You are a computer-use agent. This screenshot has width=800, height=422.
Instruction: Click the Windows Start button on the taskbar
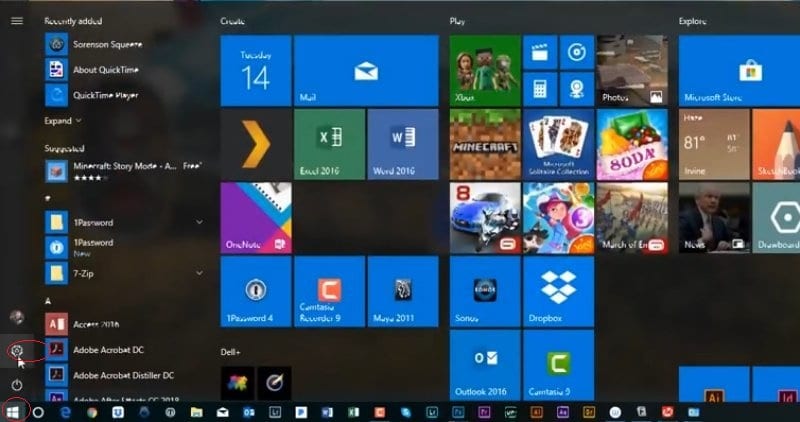click(13, 411)
